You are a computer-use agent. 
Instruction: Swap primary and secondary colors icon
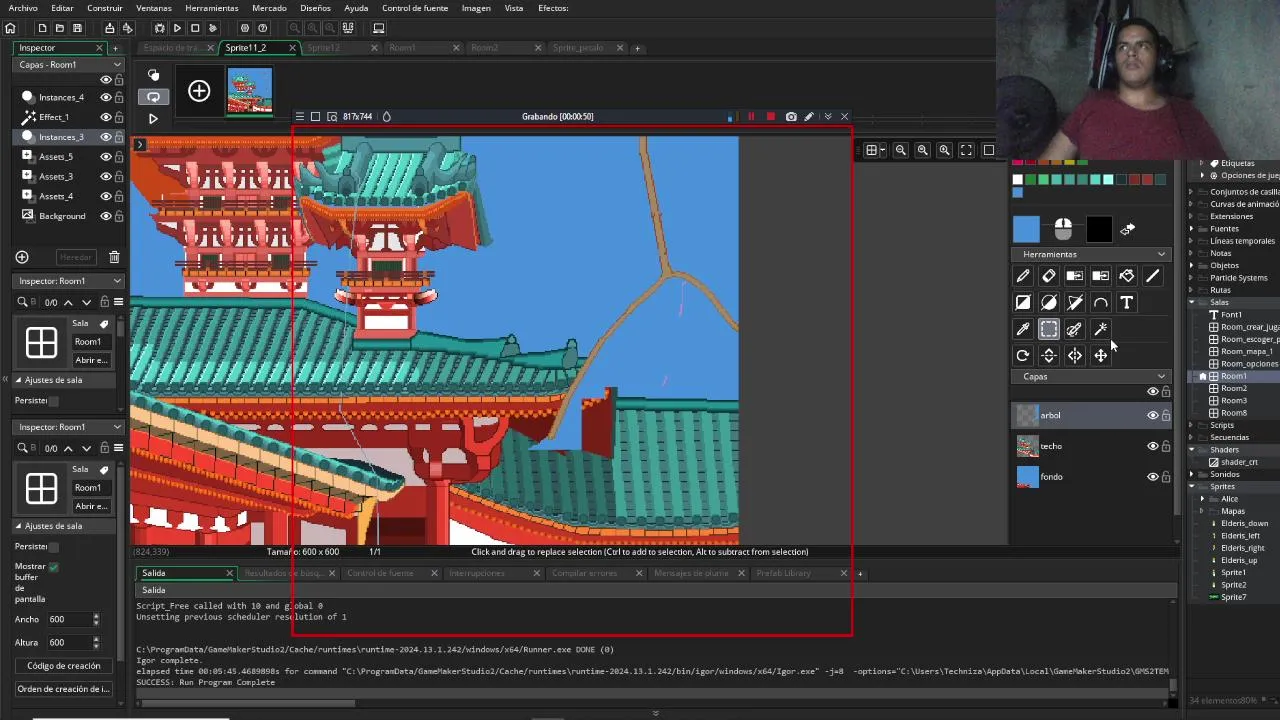pyautogui.click(x=1127, y=229)
